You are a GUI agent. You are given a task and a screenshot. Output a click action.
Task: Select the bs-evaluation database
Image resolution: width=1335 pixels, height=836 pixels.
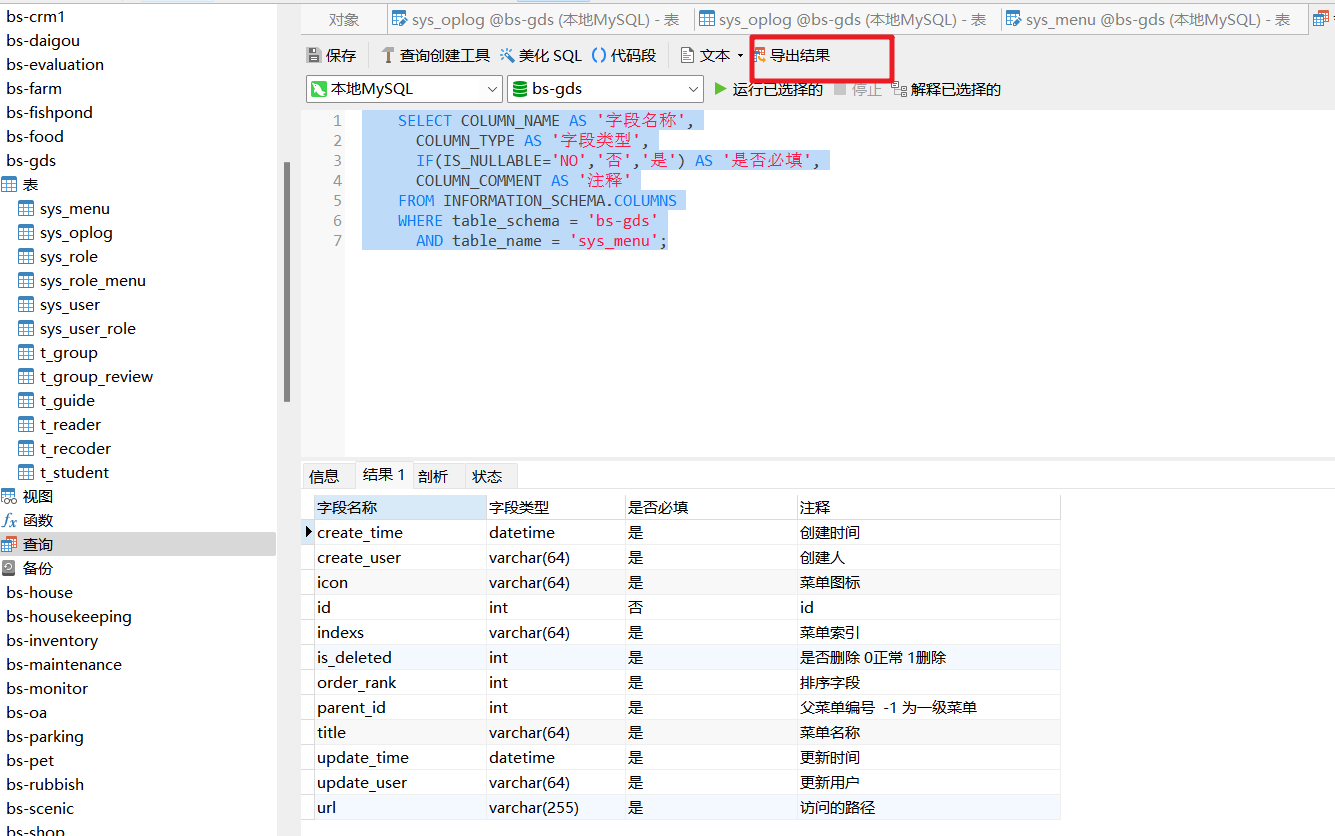[x=55, y=65]
